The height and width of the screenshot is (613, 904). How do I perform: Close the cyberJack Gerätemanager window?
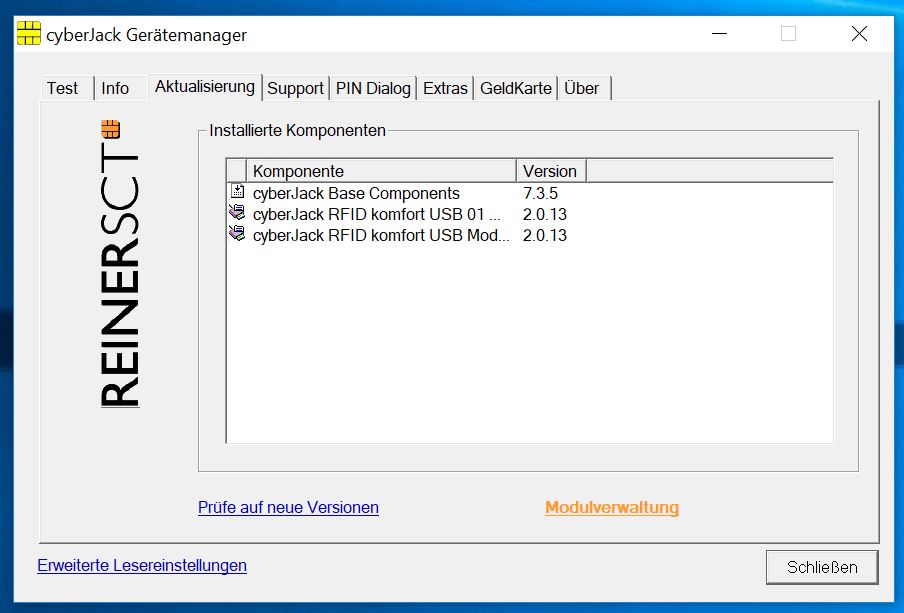click(x=859, y=33)
